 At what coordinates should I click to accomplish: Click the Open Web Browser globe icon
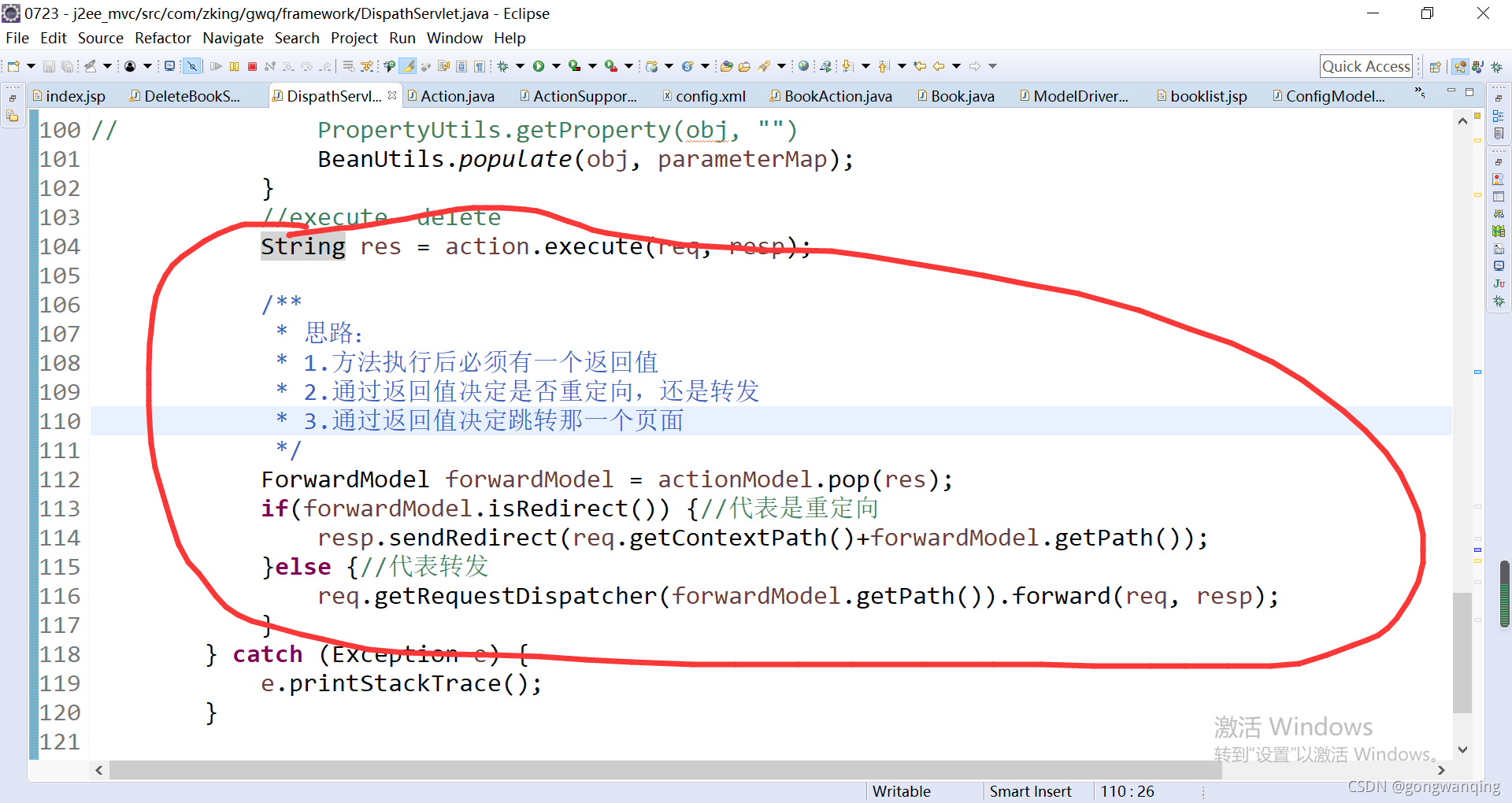pos(803,66)
